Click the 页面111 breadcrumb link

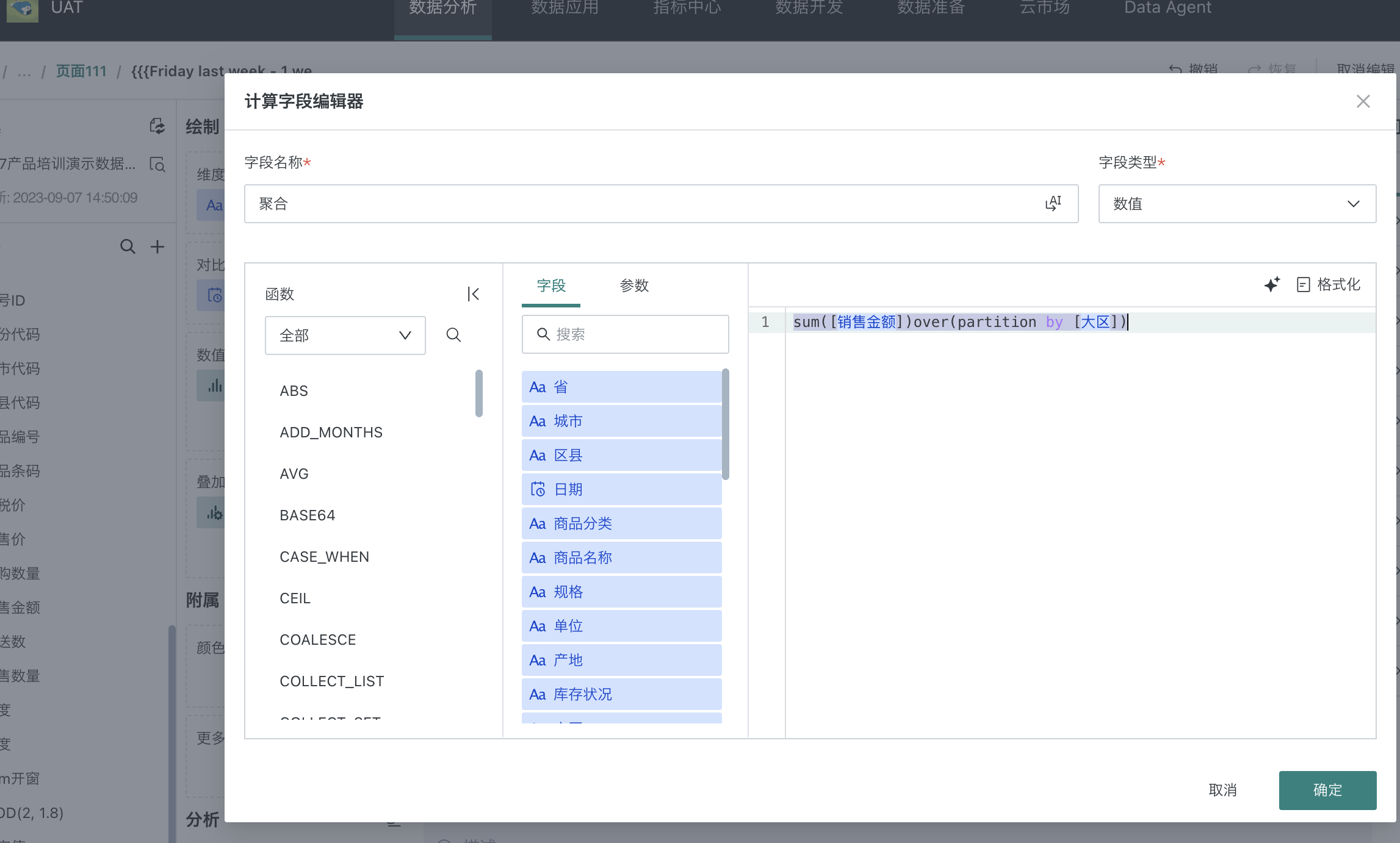81,71
